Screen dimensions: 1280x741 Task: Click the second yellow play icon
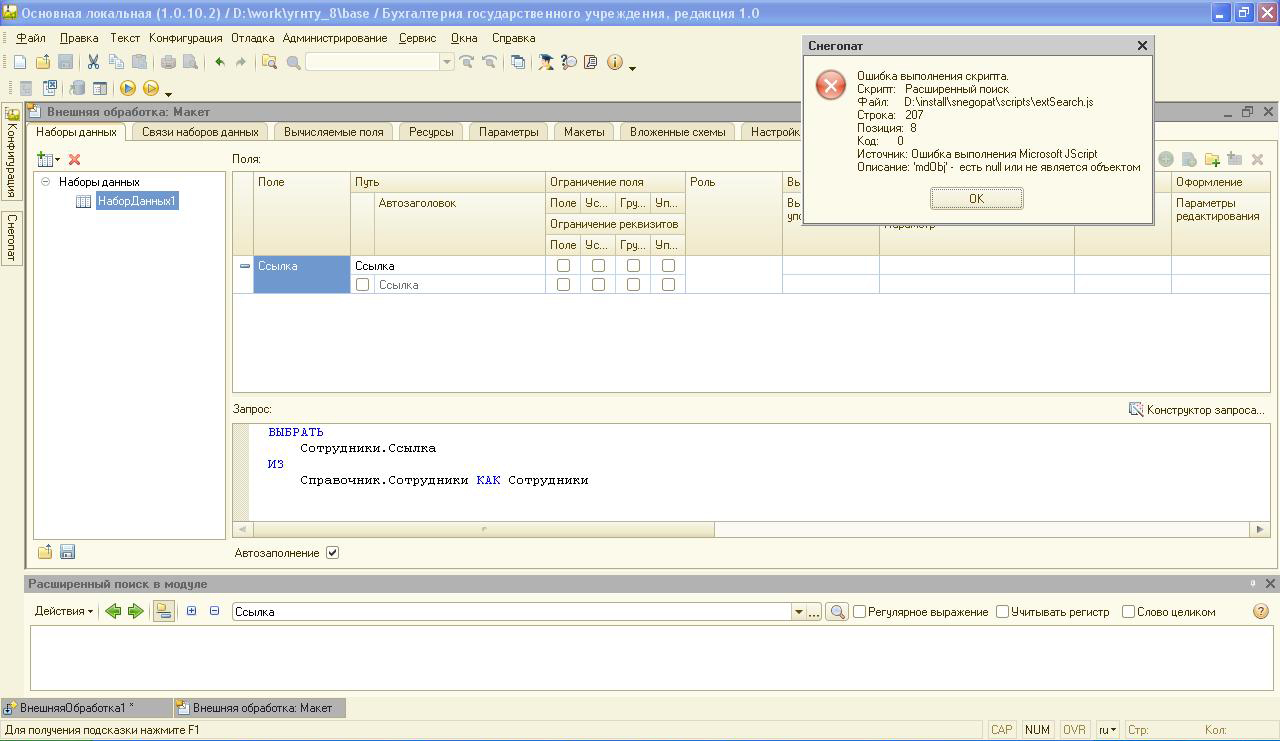coord(151,88)
